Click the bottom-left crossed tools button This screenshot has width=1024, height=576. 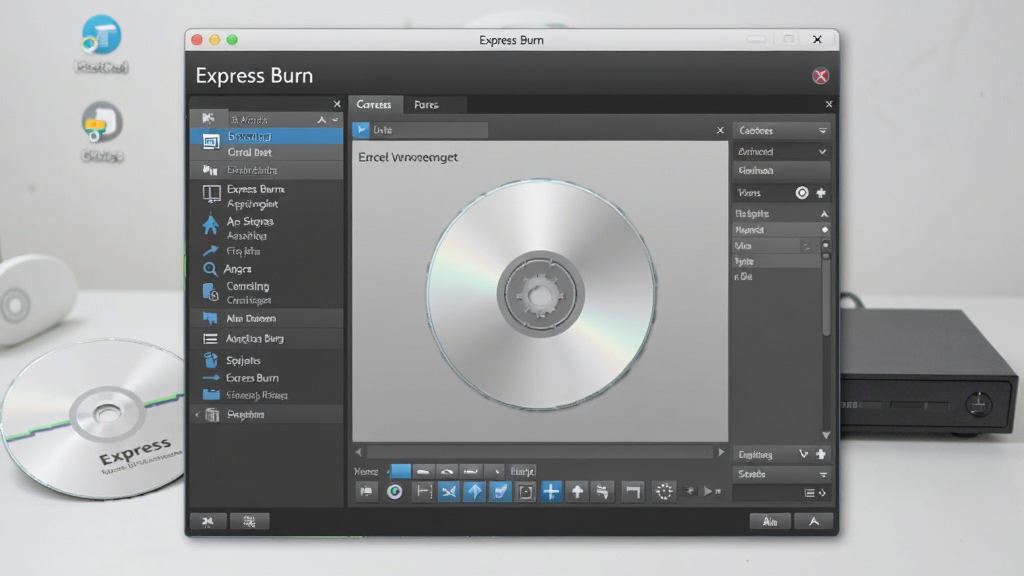(208, 521)
